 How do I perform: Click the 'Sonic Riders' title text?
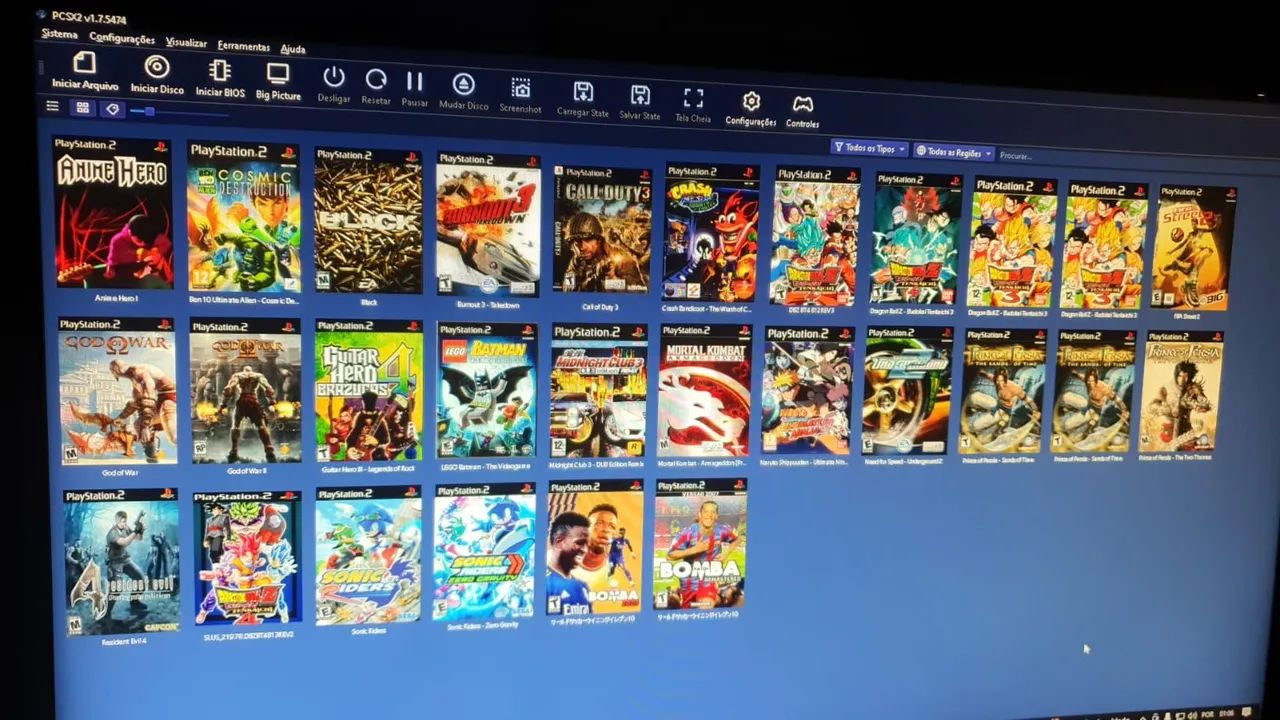coord(368,631)
